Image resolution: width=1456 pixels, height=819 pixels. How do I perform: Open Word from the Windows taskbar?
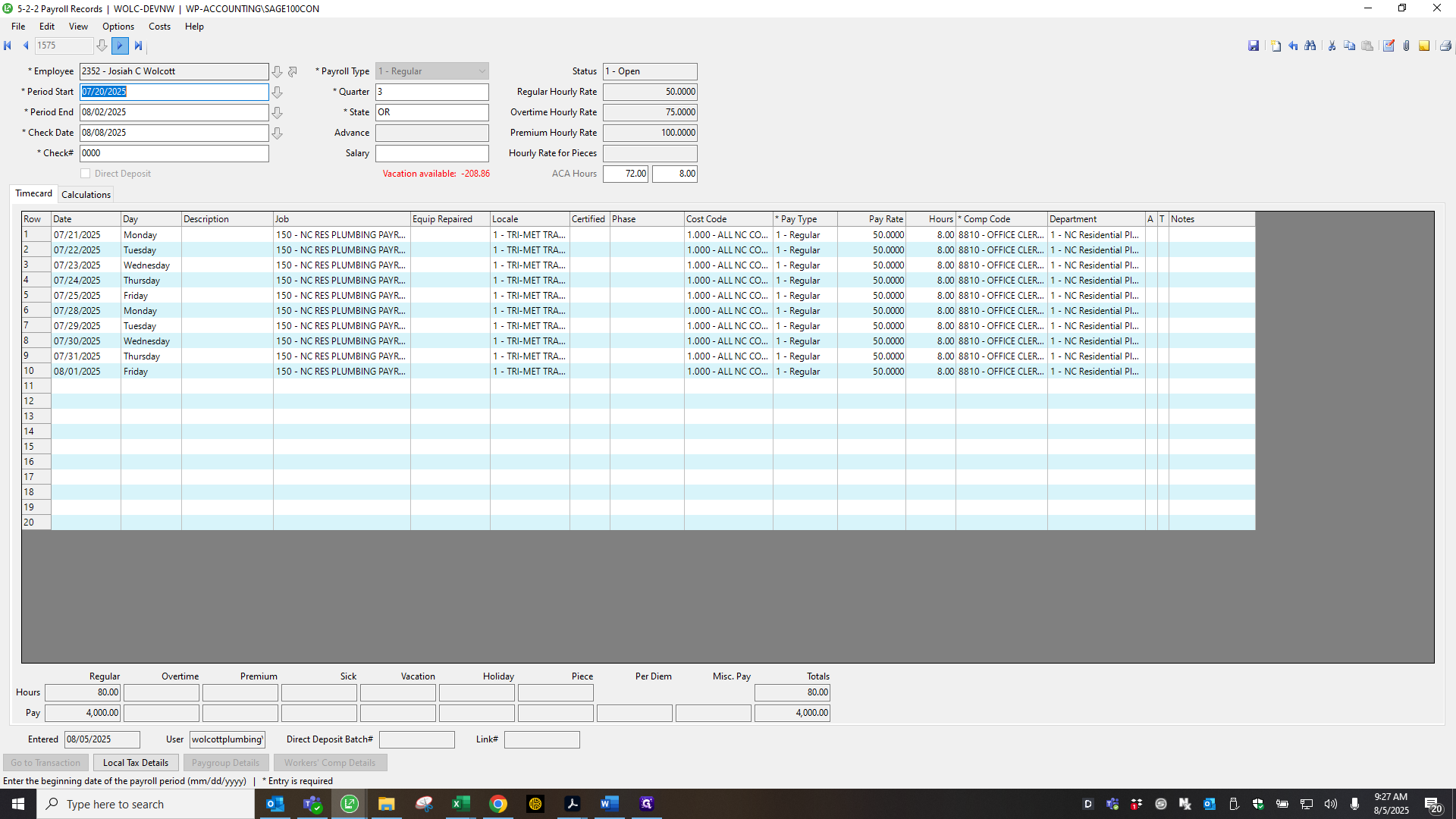609,804
